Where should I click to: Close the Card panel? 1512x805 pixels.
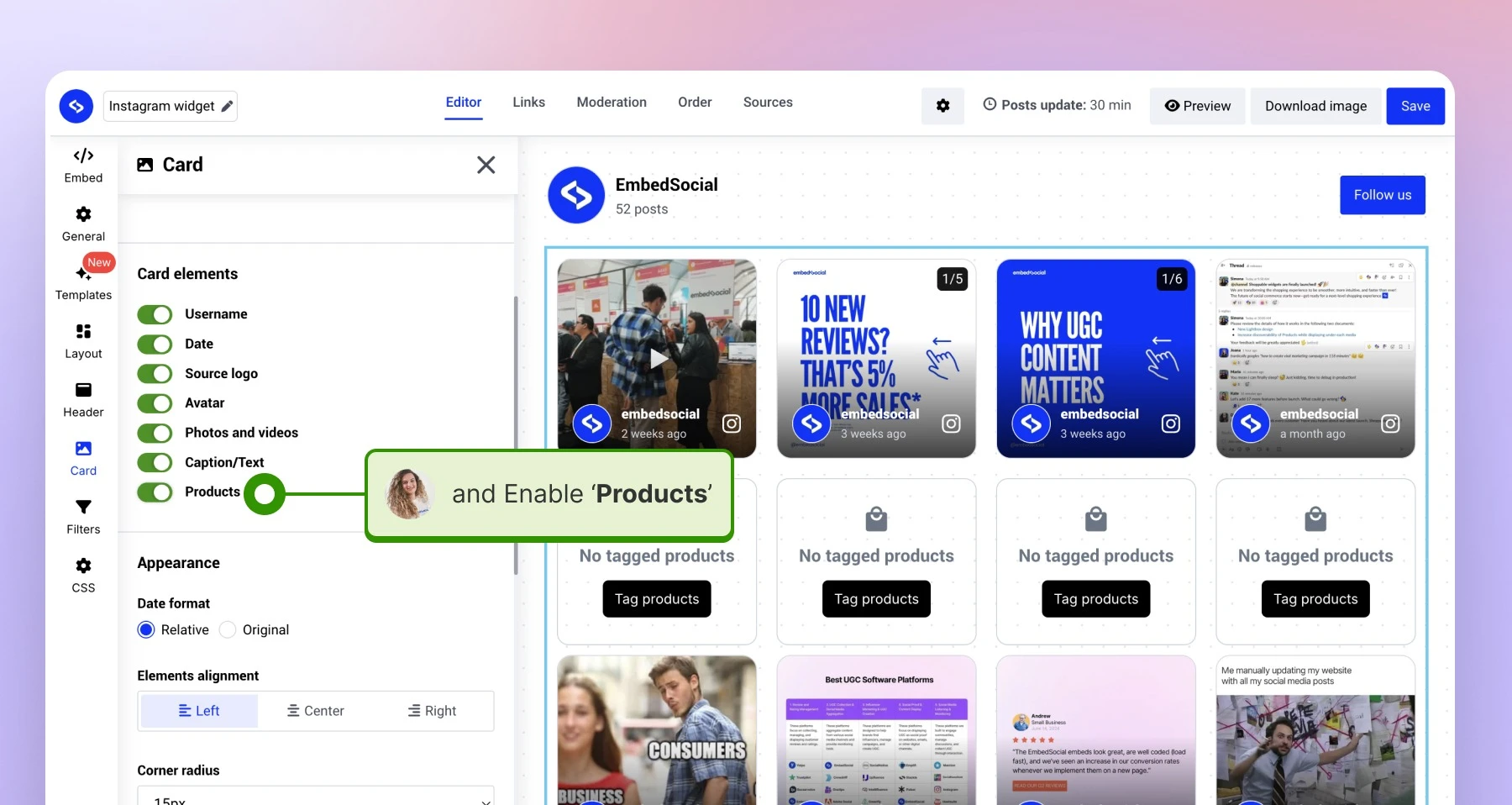coord(486,165)
